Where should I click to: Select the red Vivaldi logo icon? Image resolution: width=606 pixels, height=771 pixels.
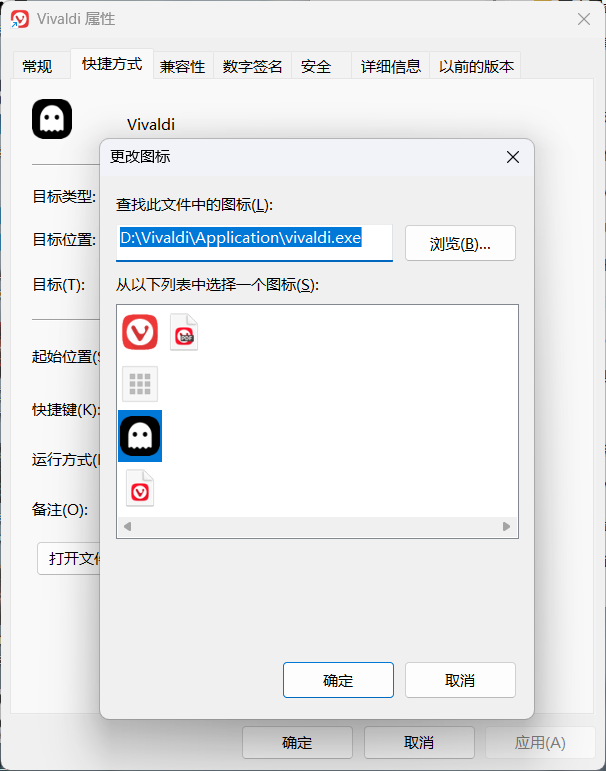140,332
